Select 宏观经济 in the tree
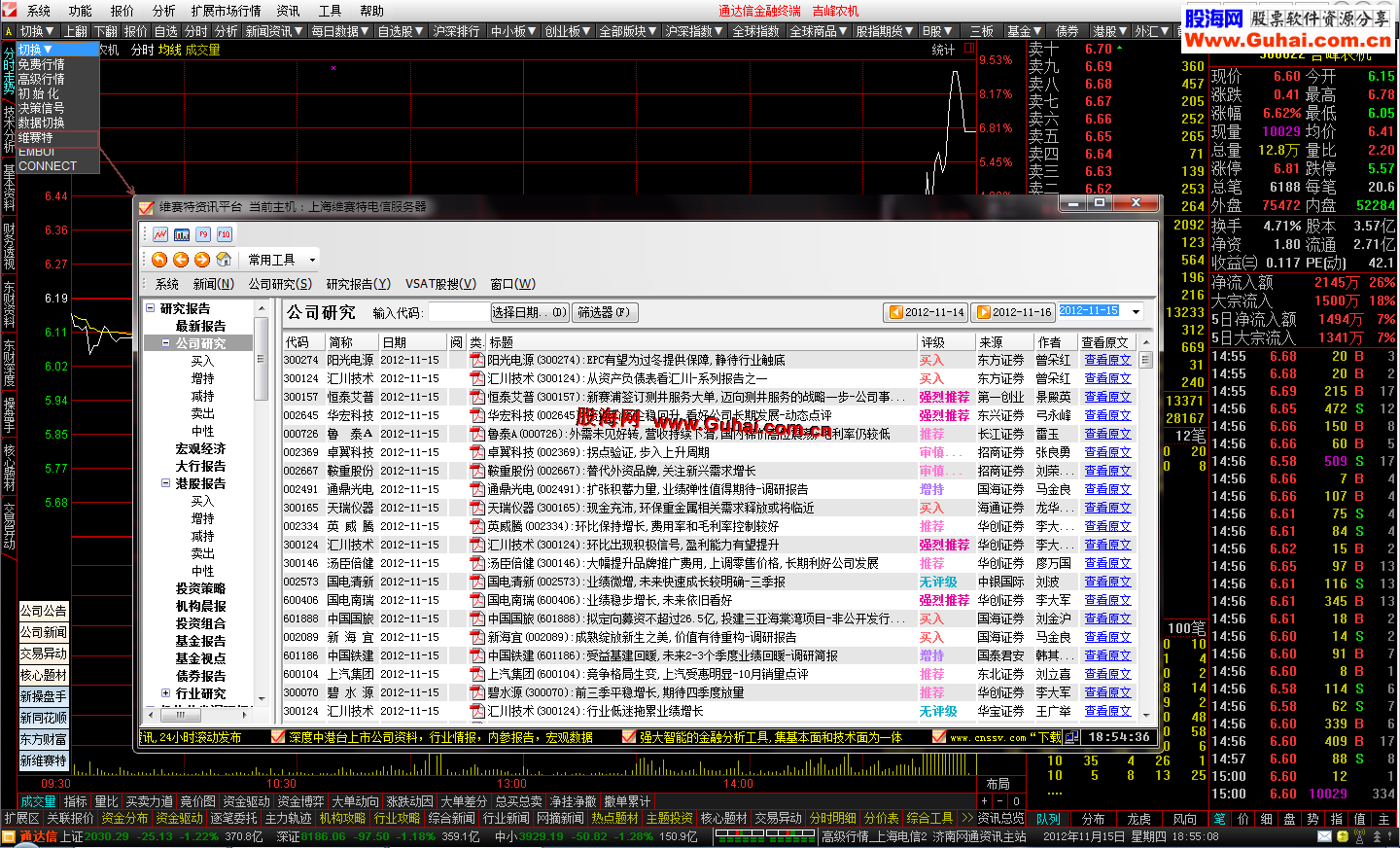This screenshot has width=1400, height=848. tap(200, 448)
